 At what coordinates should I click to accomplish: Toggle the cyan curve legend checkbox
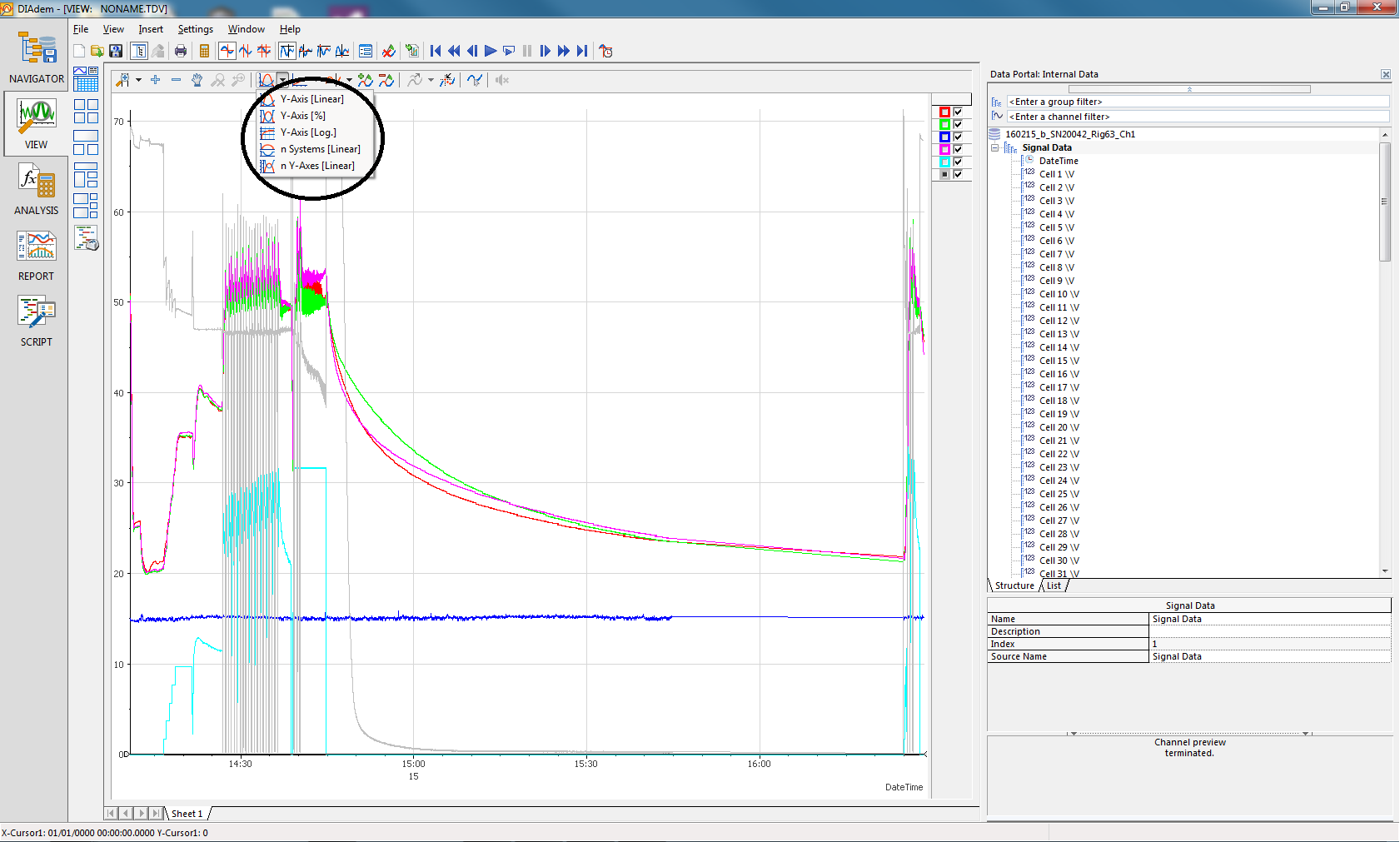(x=958, y=162)
